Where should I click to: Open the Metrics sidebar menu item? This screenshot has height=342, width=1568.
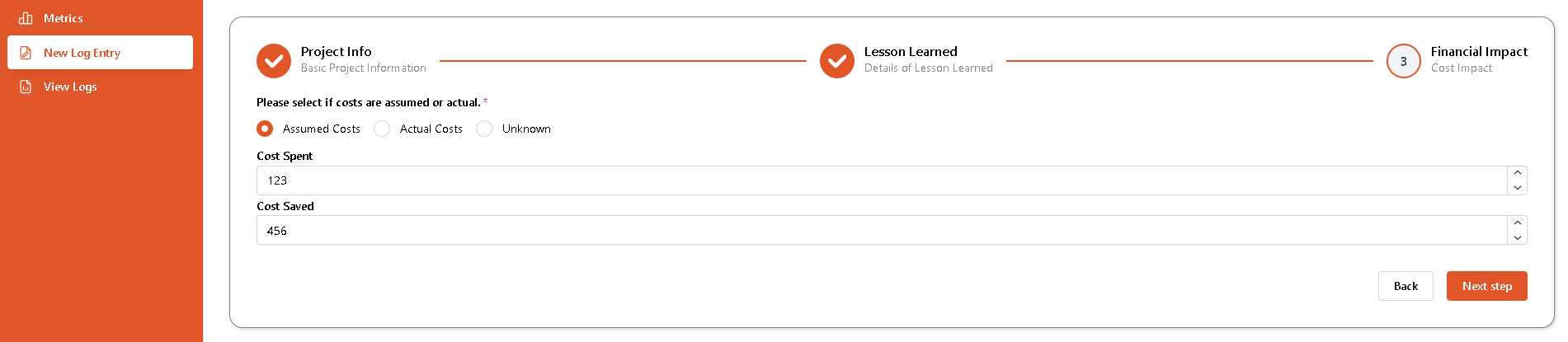pos(64,18)
